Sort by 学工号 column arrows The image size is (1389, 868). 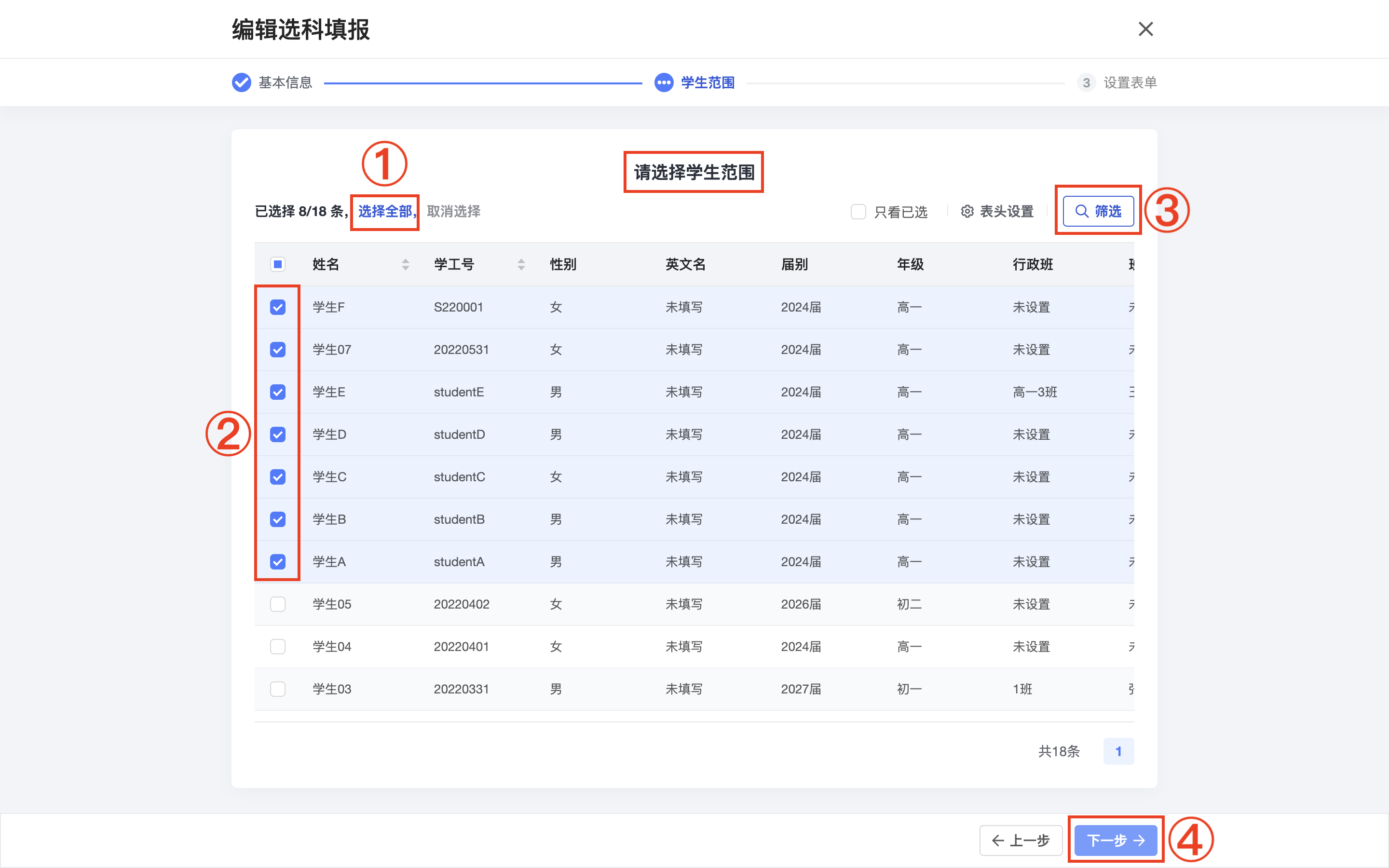tap(520, 264)
